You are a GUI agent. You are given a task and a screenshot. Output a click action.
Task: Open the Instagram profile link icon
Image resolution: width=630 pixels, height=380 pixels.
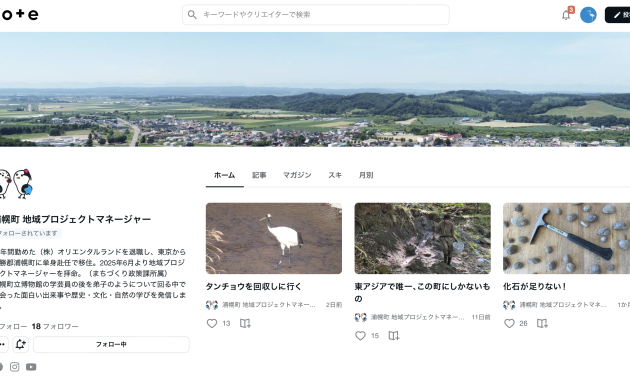14,367
